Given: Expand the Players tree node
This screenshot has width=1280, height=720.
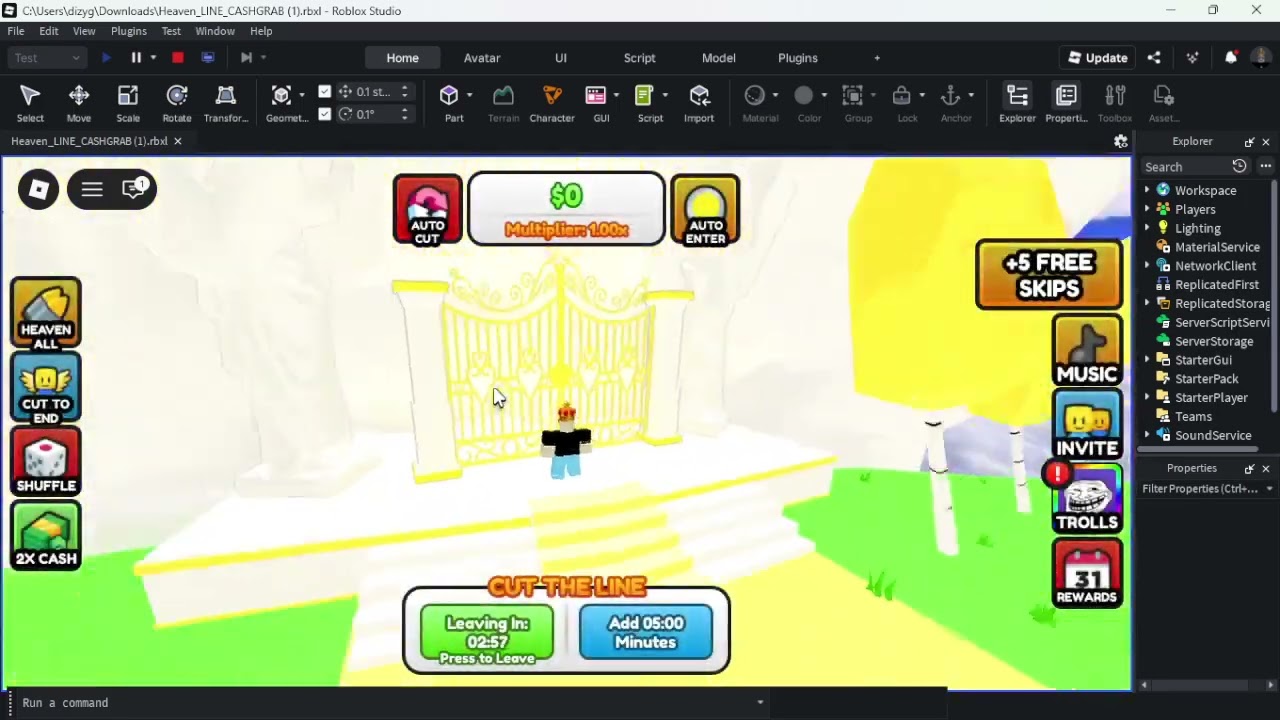Looking at the screenshot, I should [x=1147, y=209].
